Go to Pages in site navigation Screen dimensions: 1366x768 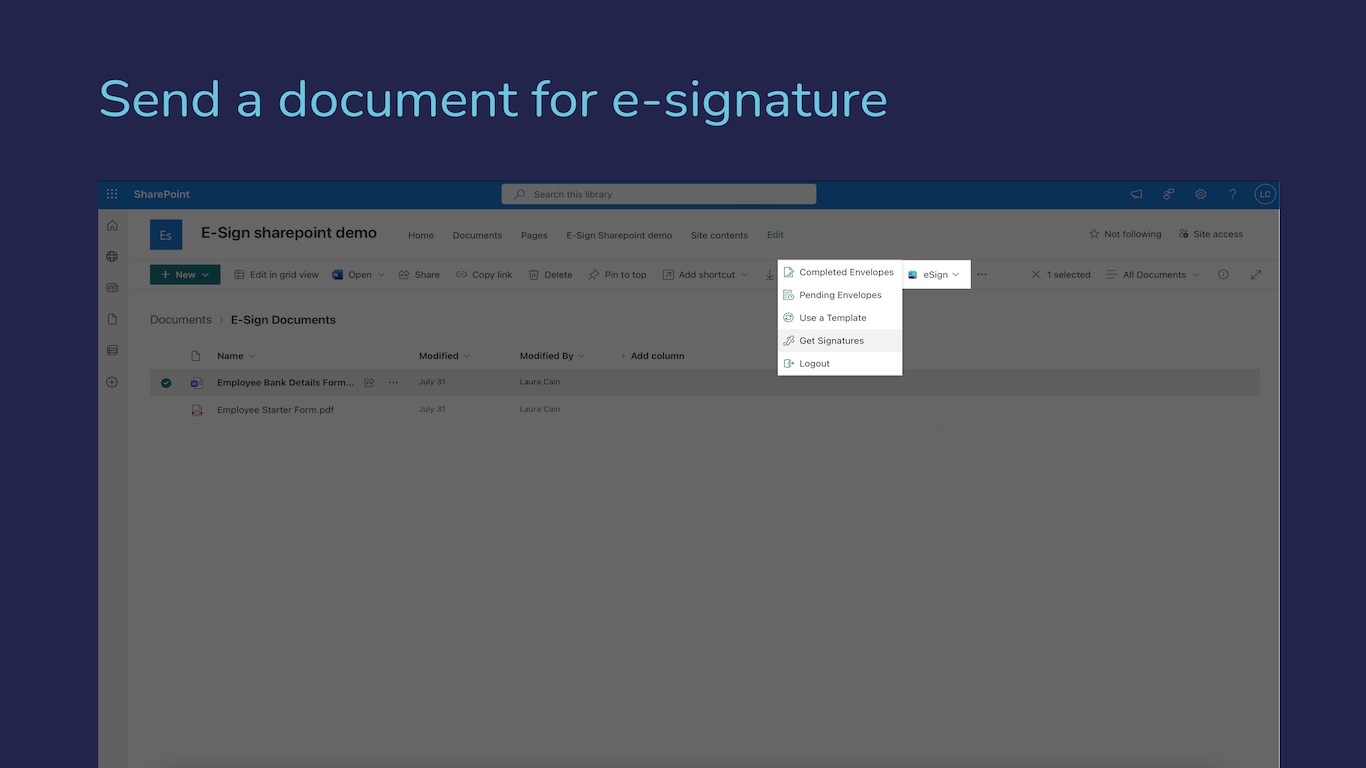(534, 235)
